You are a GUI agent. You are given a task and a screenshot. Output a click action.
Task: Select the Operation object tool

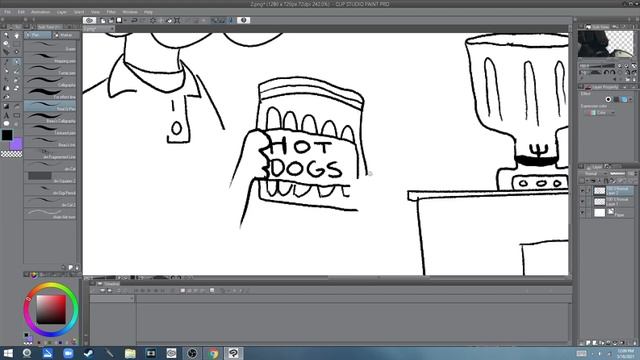point(6,44)
